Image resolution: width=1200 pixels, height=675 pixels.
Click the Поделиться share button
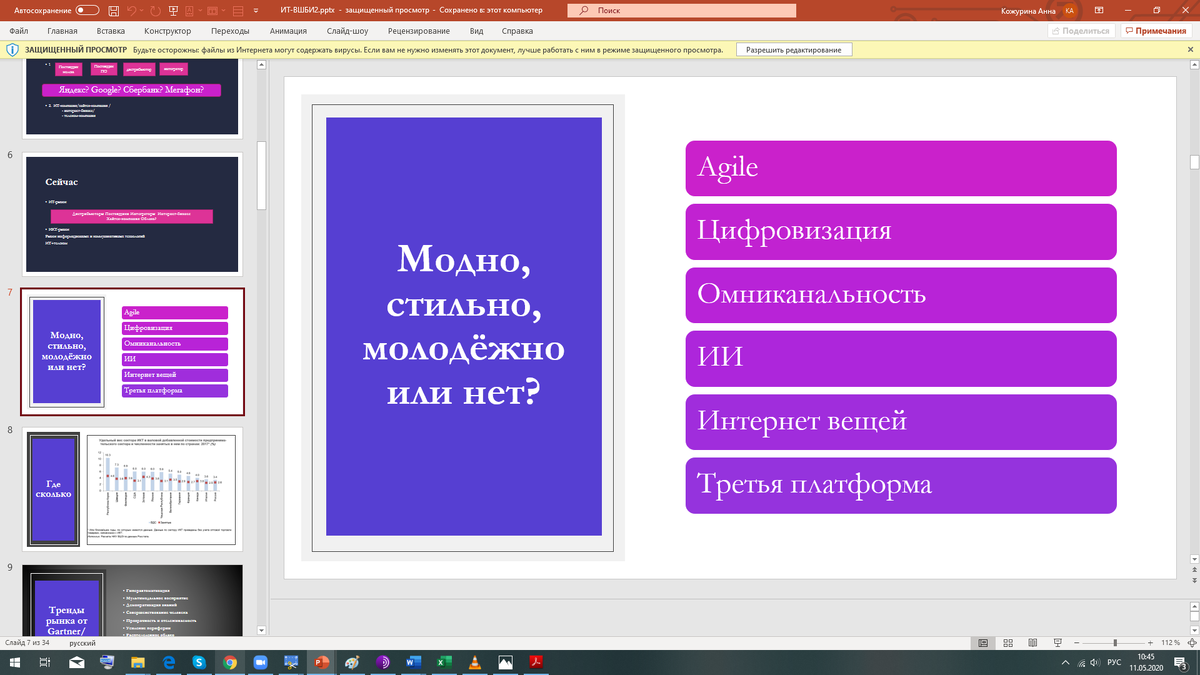coord(1080,31)
